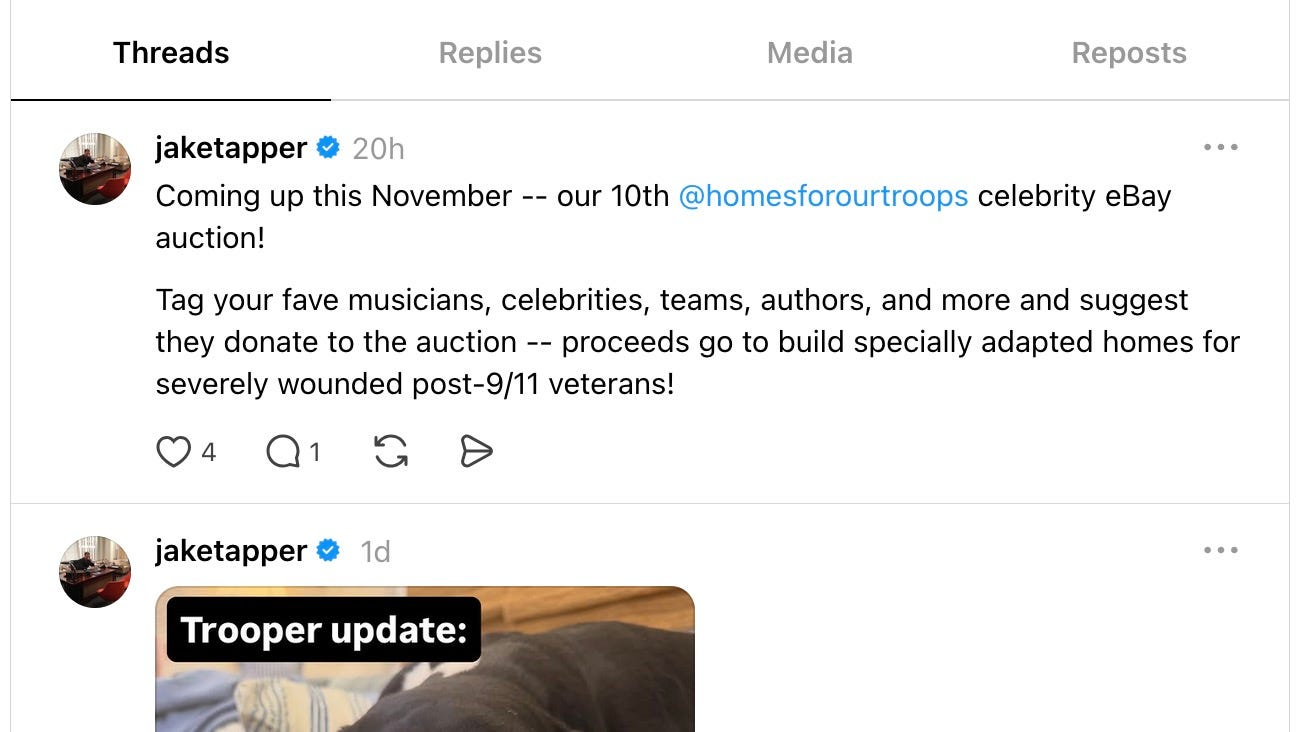Click jaketapper username on the 20h post
The height and width of the screenshot is (732, 1298).
pos(231,149)
